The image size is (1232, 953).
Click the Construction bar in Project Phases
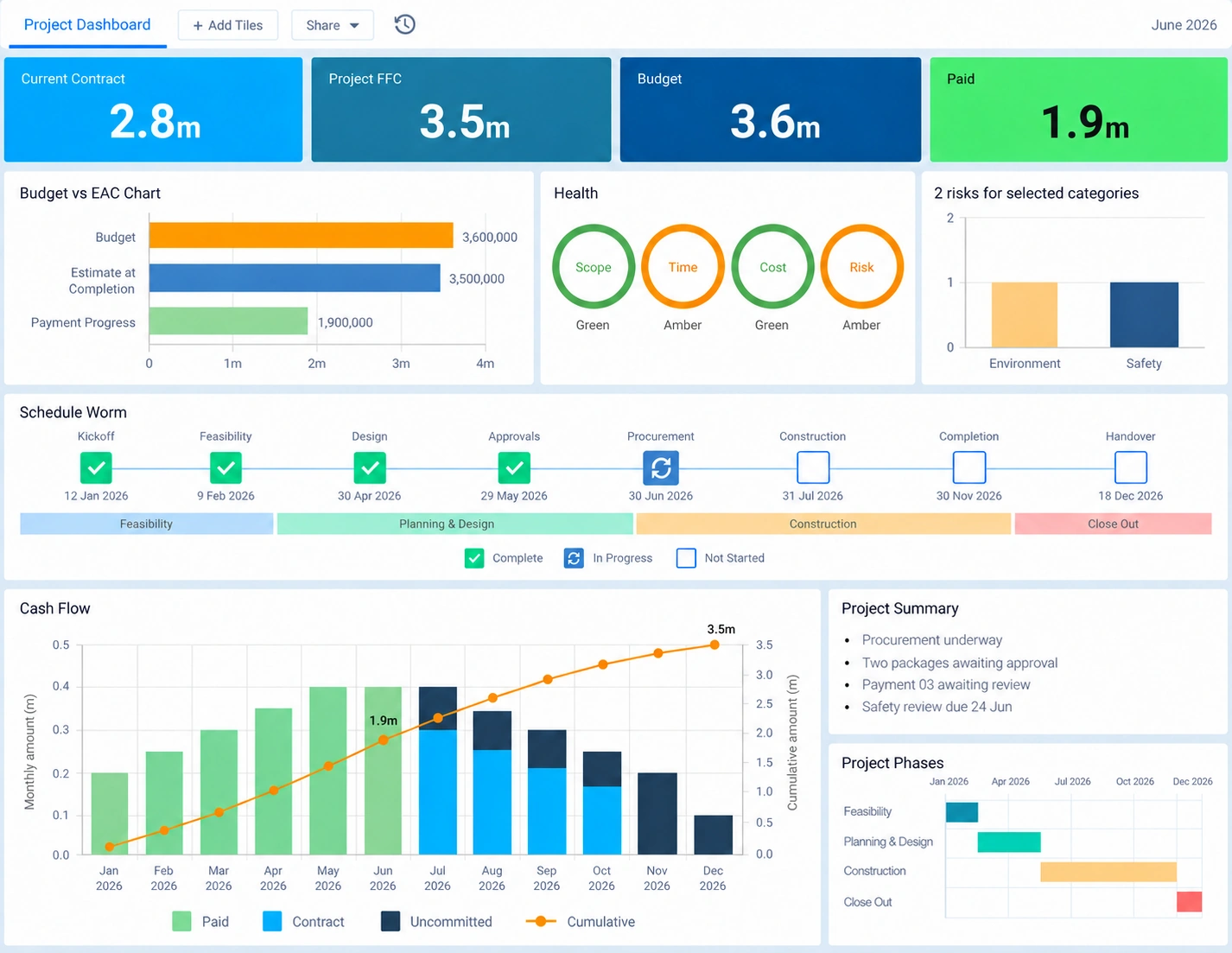point(1108,872)
